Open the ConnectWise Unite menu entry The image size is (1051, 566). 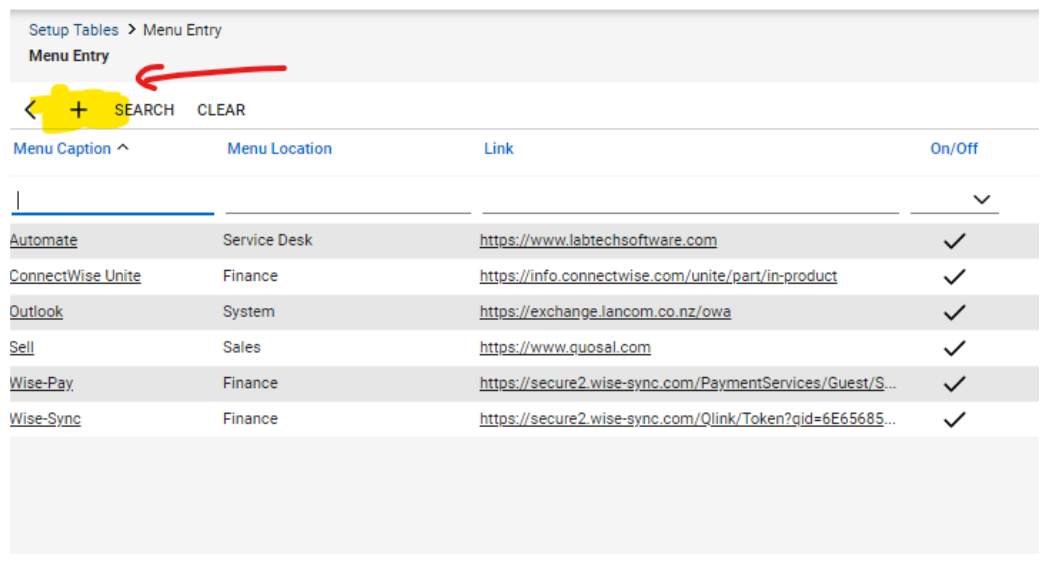coord(75,276)
